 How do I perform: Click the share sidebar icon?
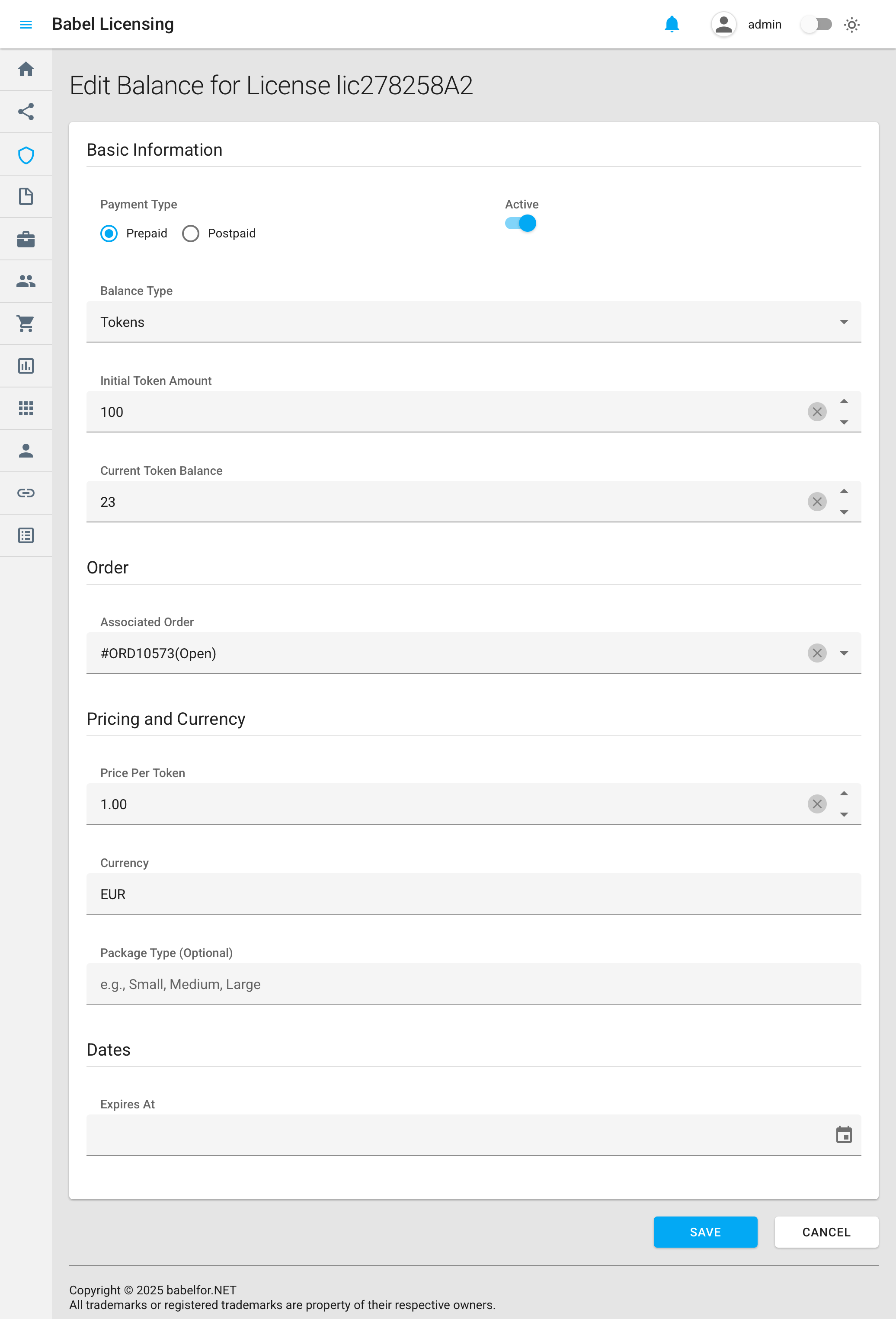coord(26,112)
